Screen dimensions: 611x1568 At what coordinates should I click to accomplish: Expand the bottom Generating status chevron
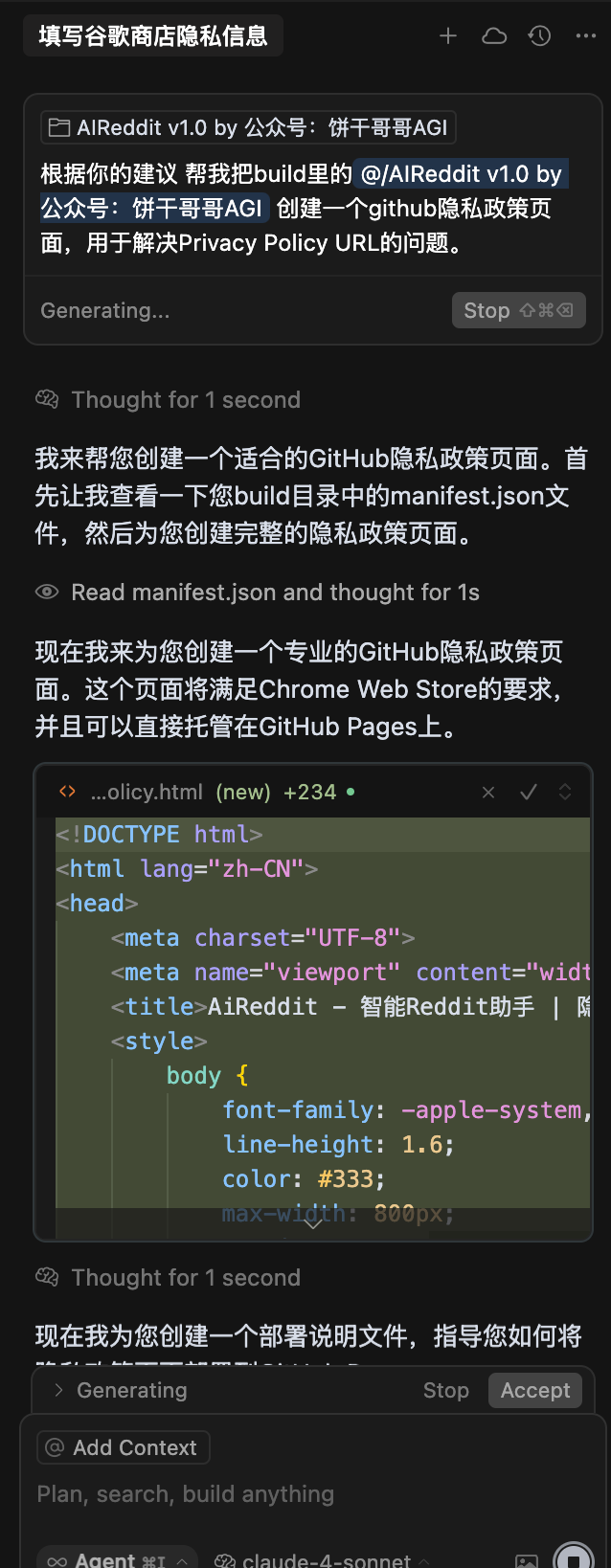click(x=58, y=1390)
